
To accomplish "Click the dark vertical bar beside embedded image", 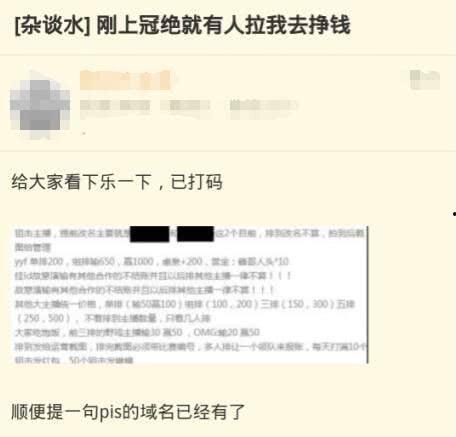I will (367, 295).
